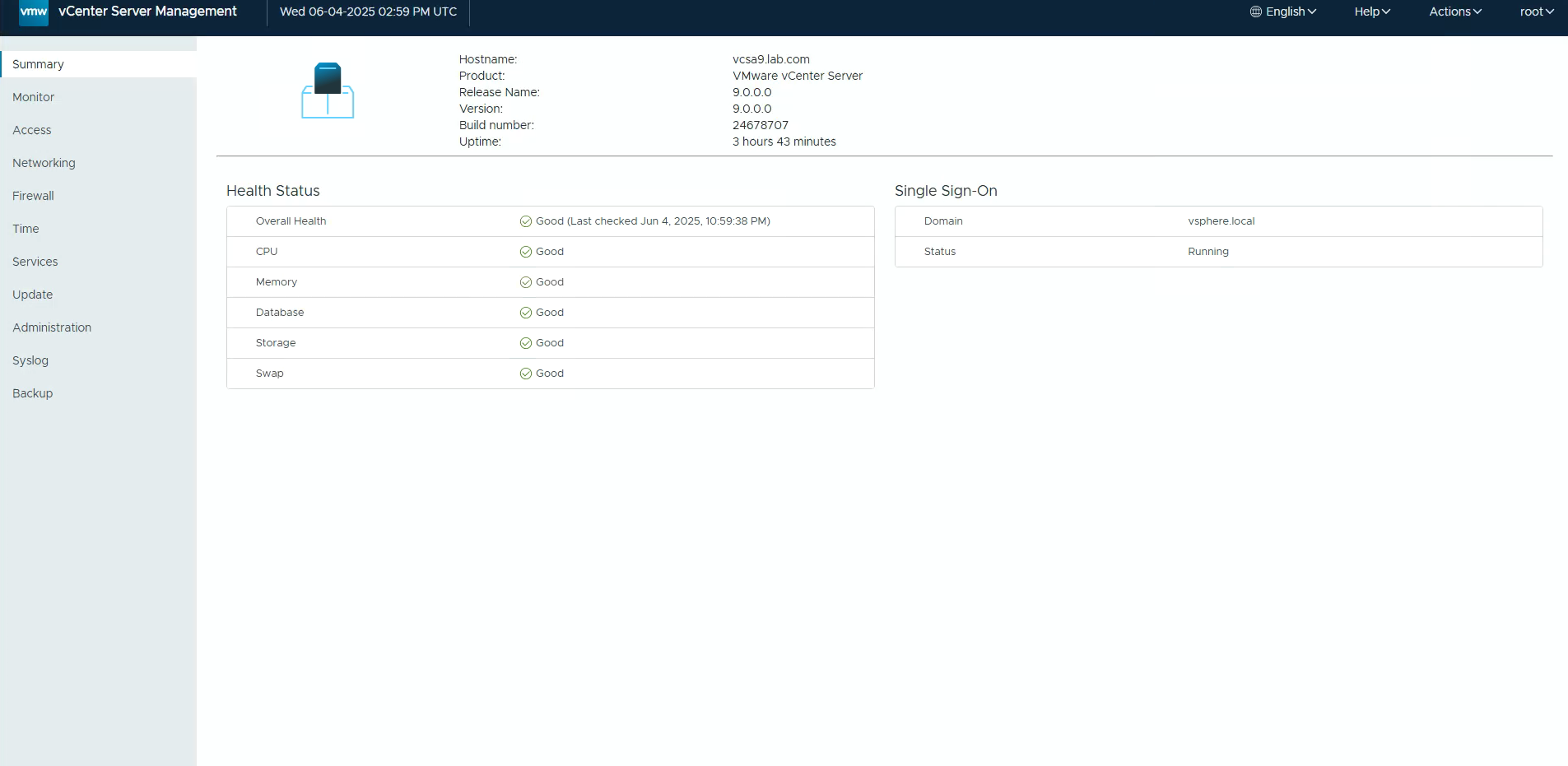Click the Database status check icon
Viewport: 1568px width, 766px height.
[x=525, y=313]
